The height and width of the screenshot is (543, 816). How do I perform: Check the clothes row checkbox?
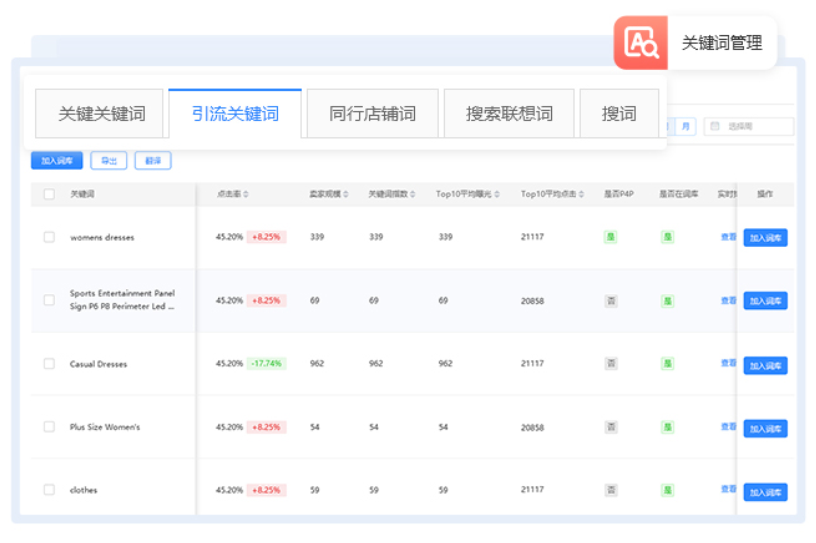(x=49, y=490)
